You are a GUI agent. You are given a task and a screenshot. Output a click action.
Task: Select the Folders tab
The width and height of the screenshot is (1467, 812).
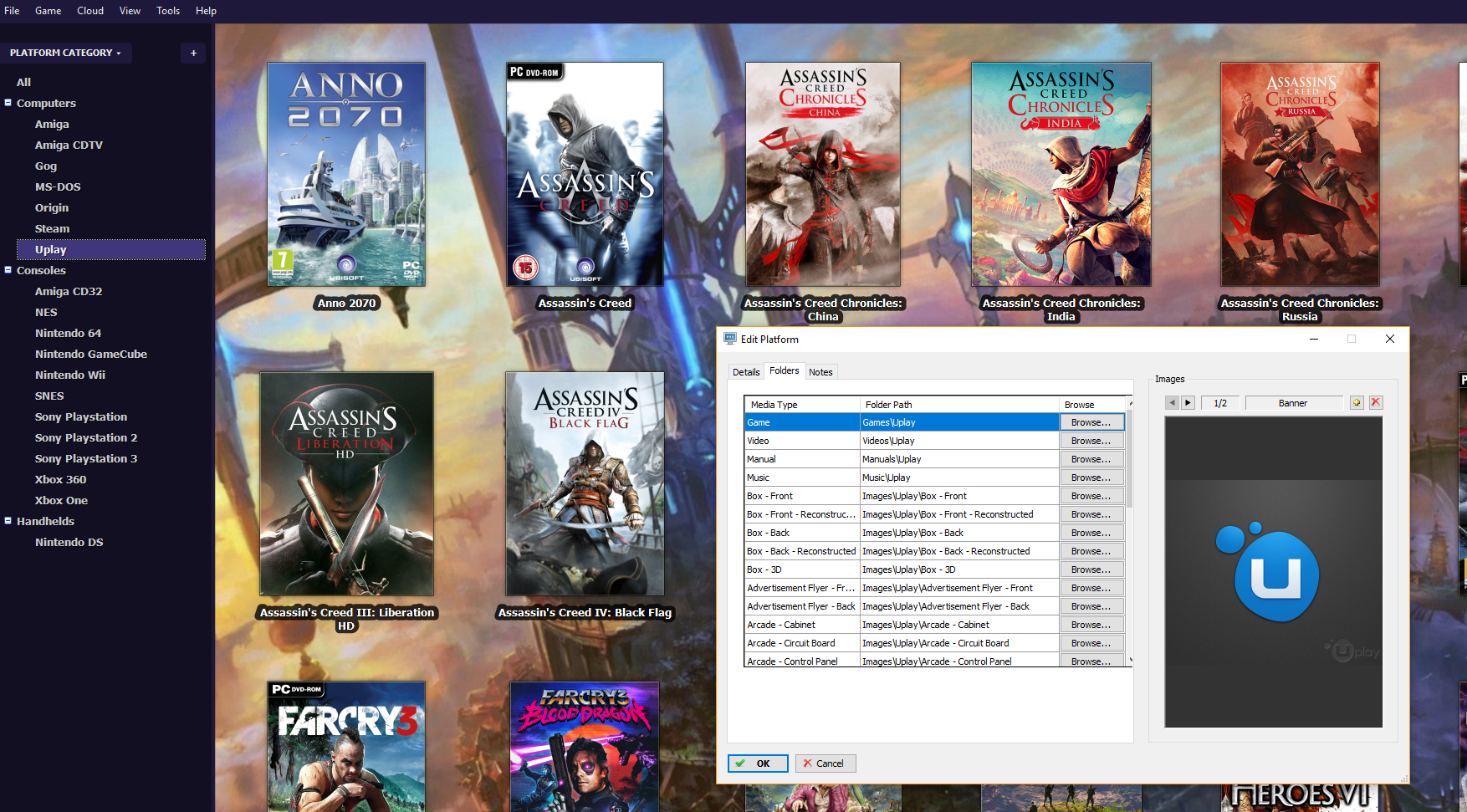(785, 370)
